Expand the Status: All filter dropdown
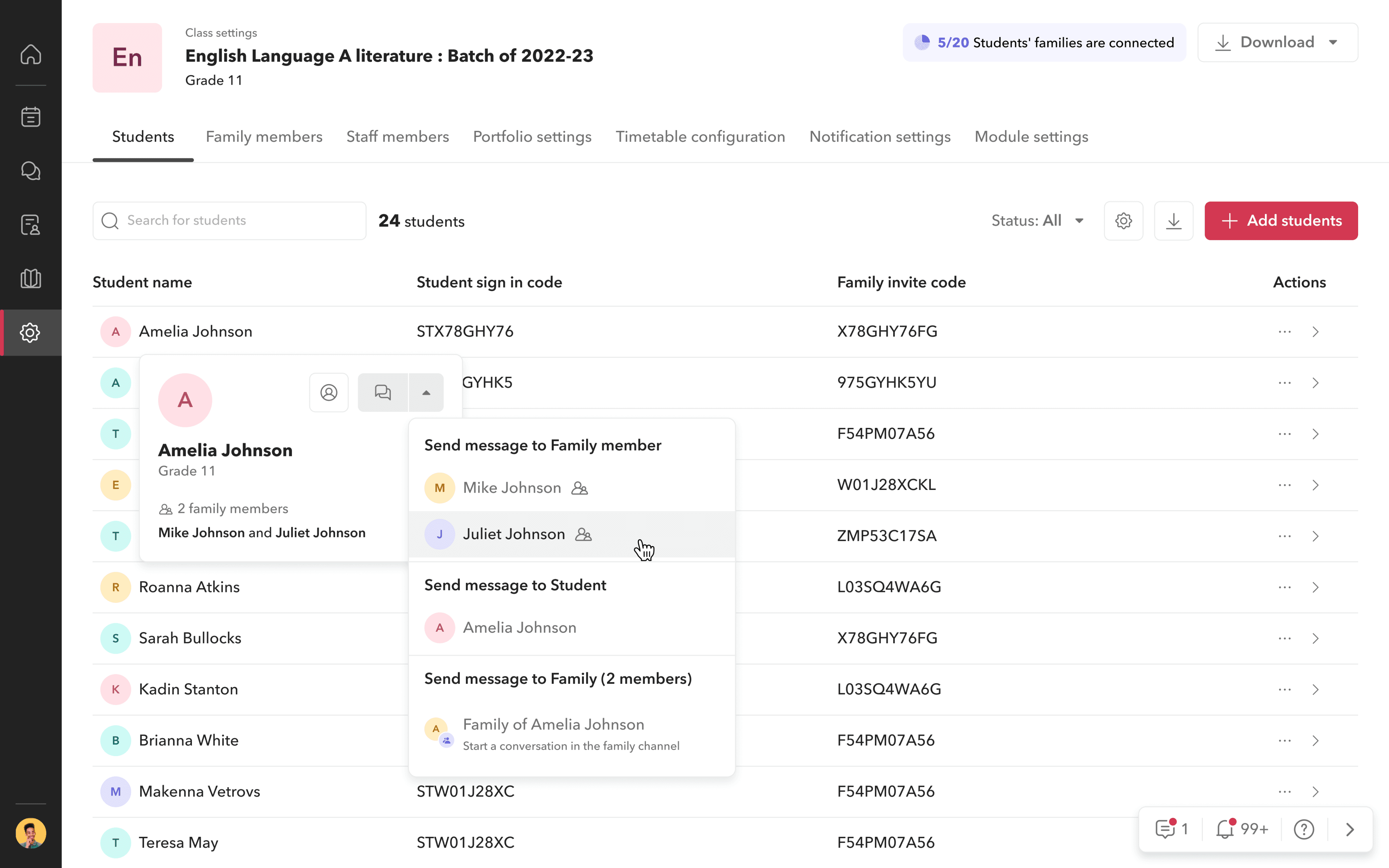The image size is (1389, 868). pos(1038,221)
